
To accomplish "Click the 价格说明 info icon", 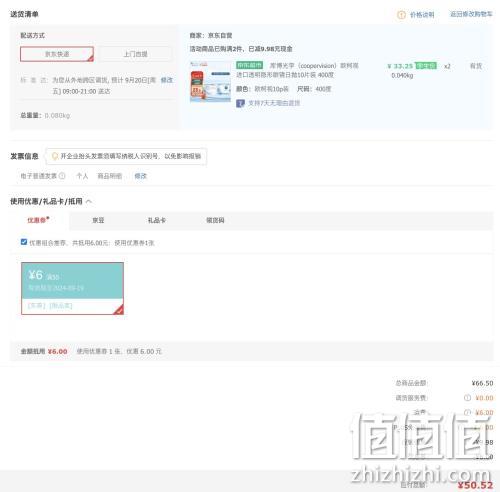I will pyautogui.click(x=401, y=15).
